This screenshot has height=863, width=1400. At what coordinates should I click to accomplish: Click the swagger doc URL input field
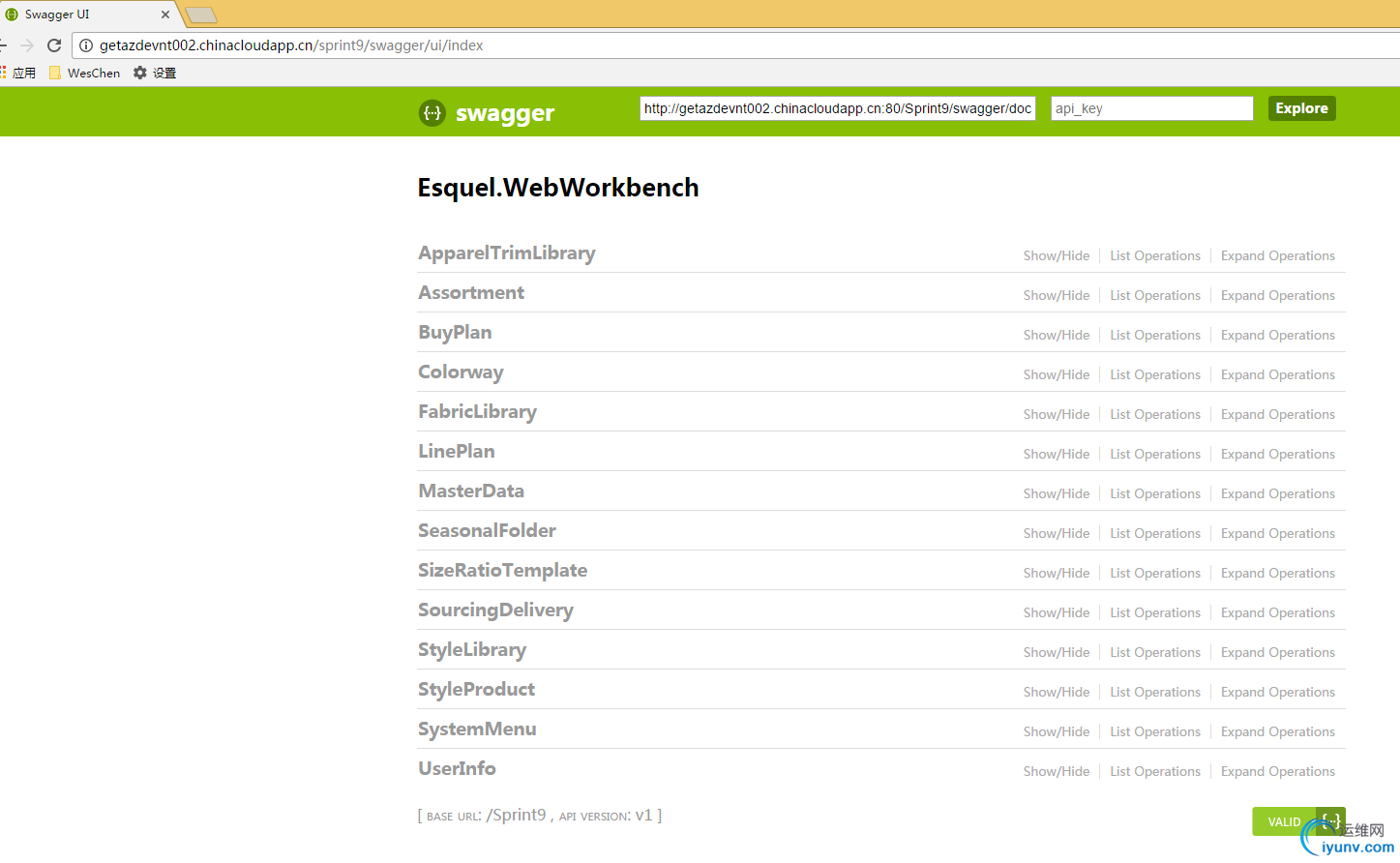coord(838,108)
